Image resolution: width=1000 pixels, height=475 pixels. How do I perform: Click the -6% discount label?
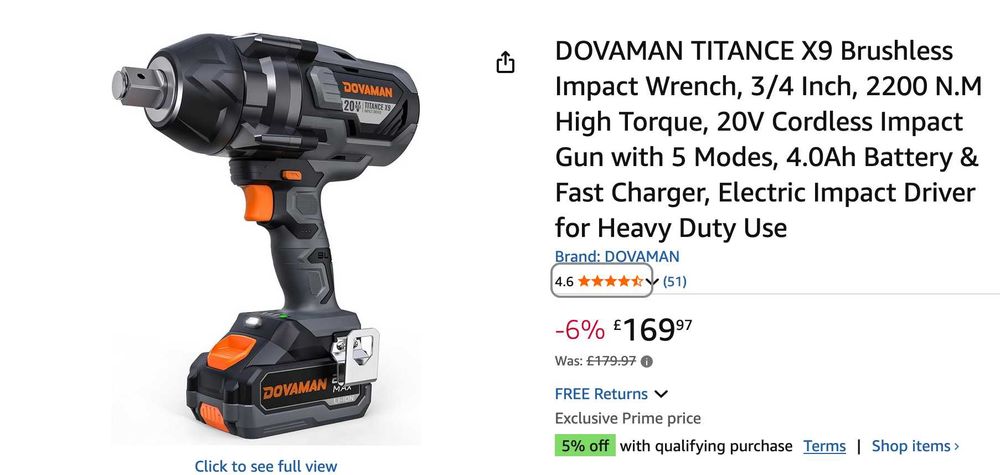[580, 330]
